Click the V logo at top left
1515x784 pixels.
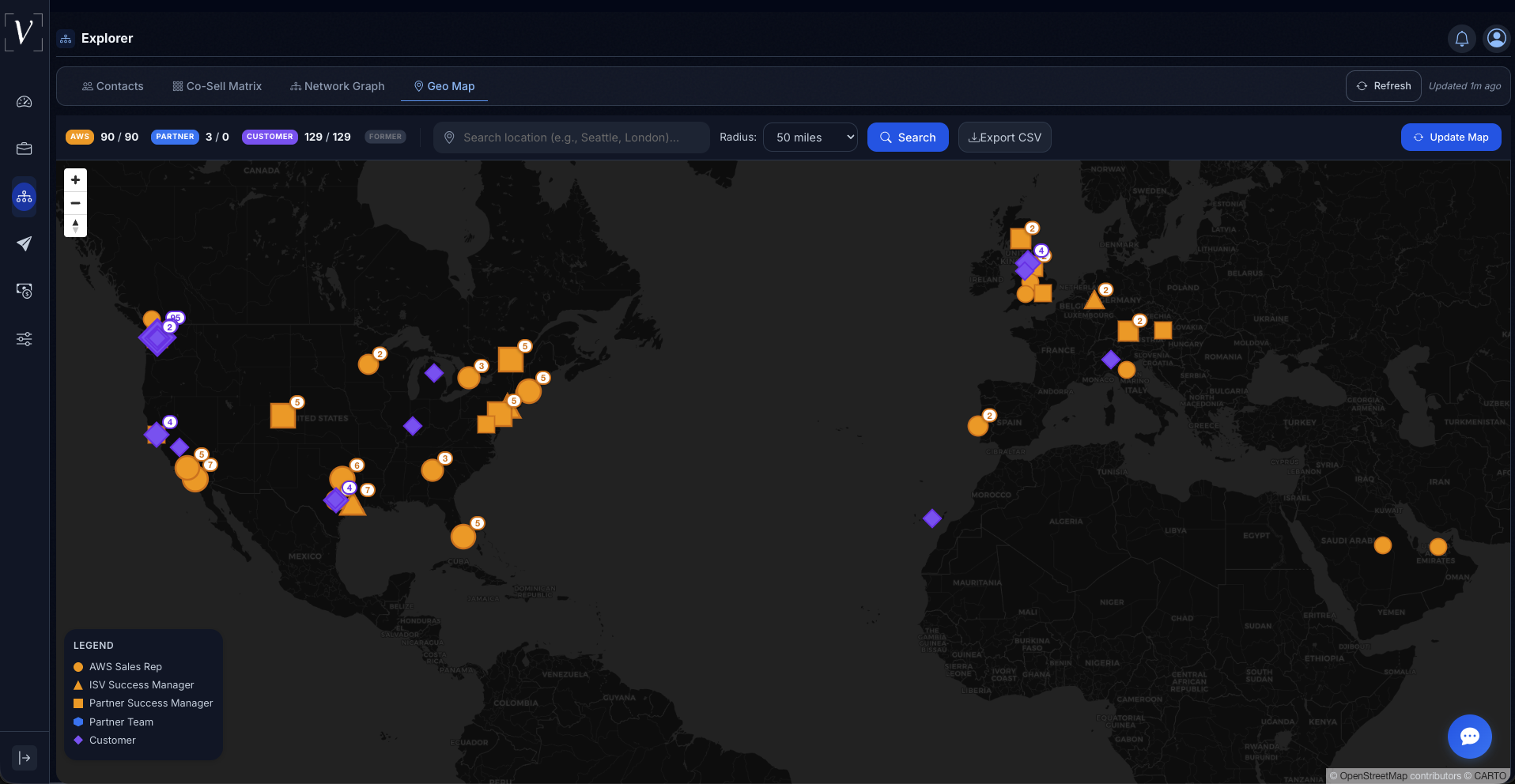point(24,32)
